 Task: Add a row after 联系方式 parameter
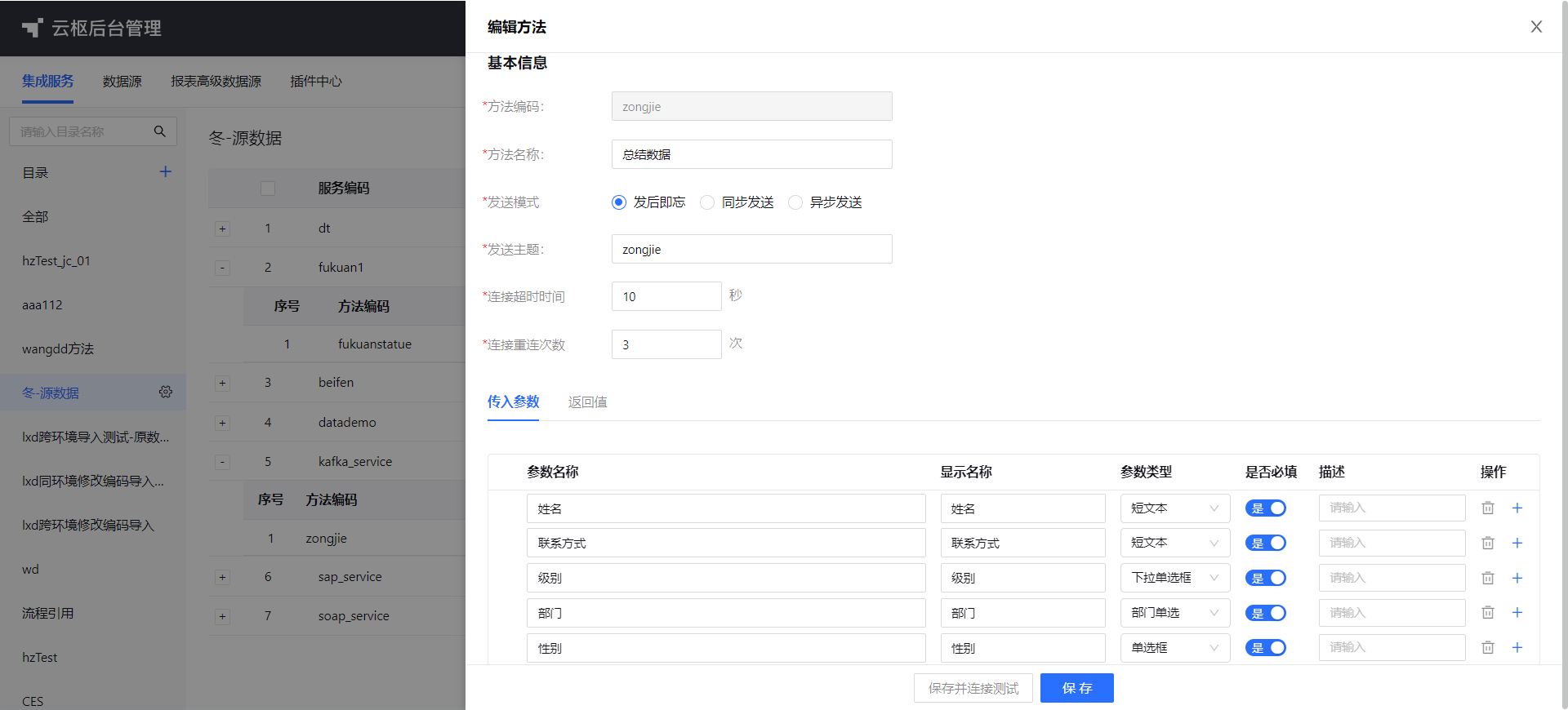pos(1517,543)
